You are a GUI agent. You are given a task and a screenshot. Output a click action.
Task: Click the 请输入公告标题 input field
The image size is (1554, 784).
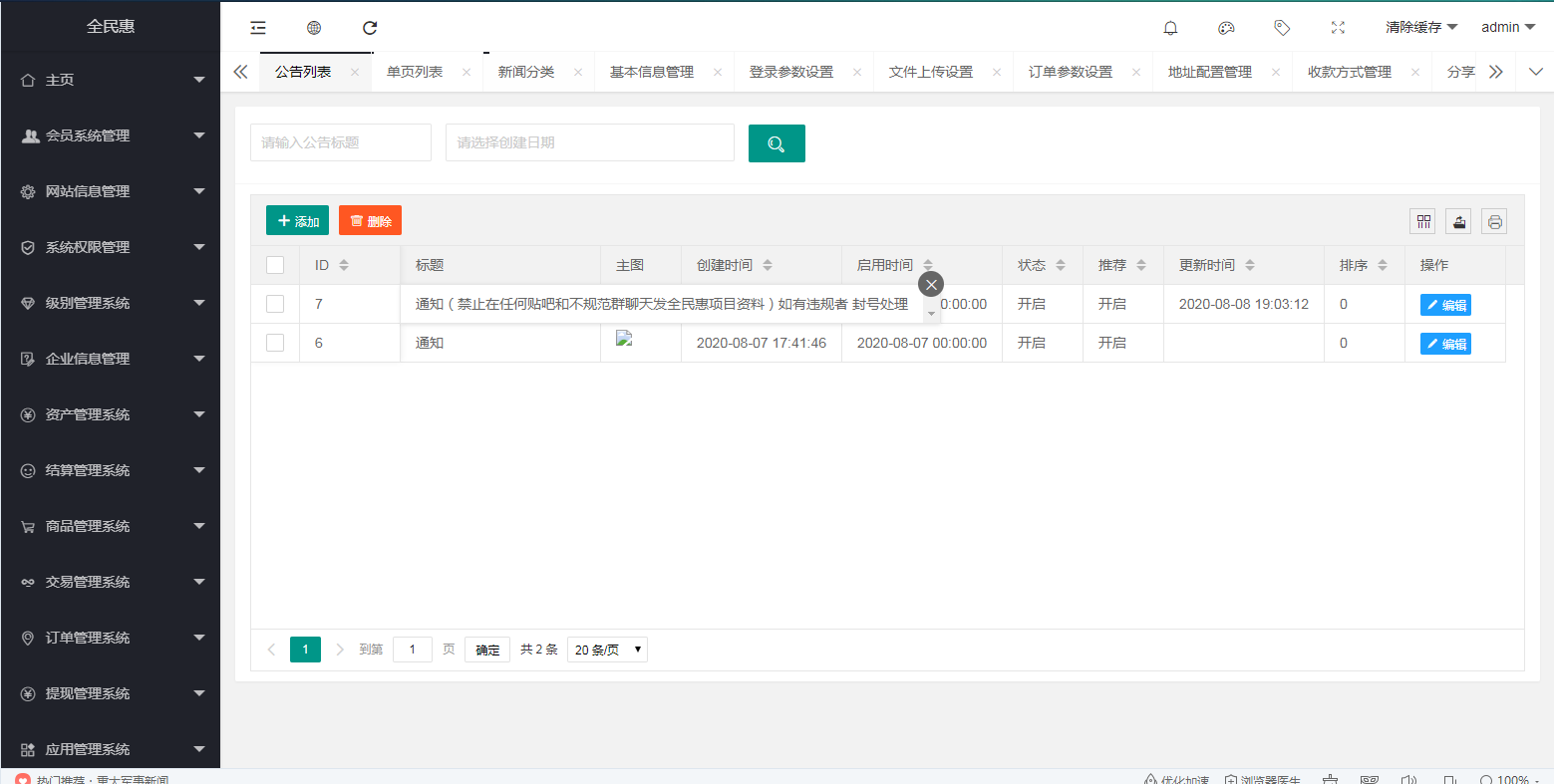tap(340, 142)
